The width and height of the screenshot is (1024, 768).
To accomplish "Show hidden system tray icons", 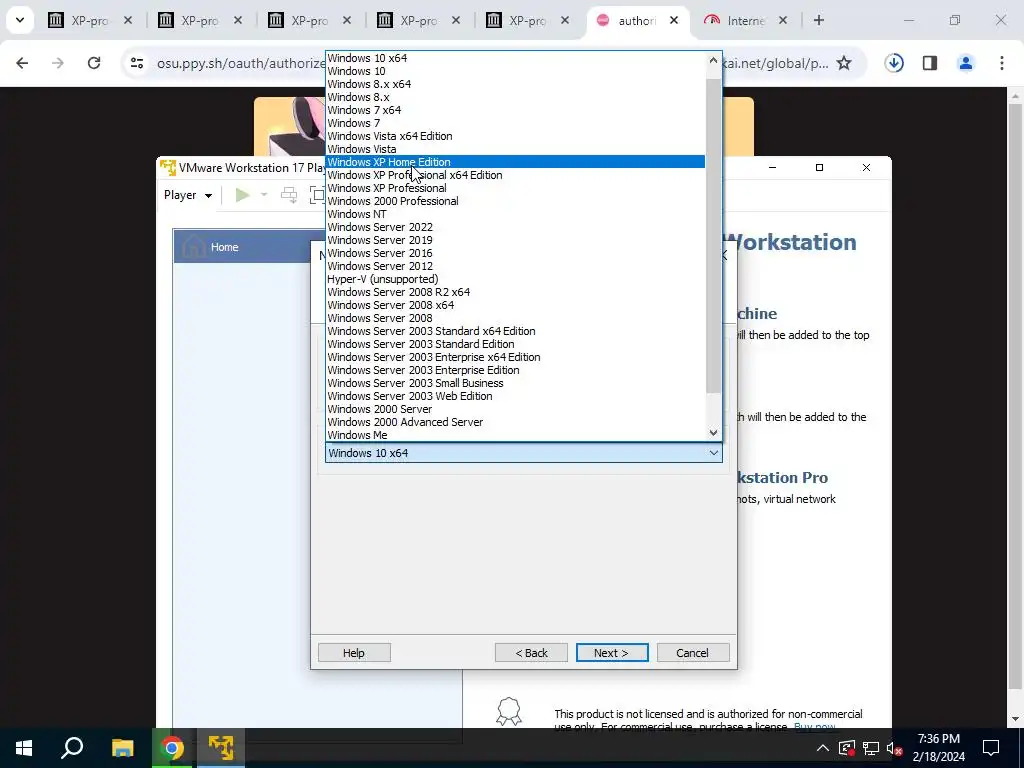I will [823, 748].
